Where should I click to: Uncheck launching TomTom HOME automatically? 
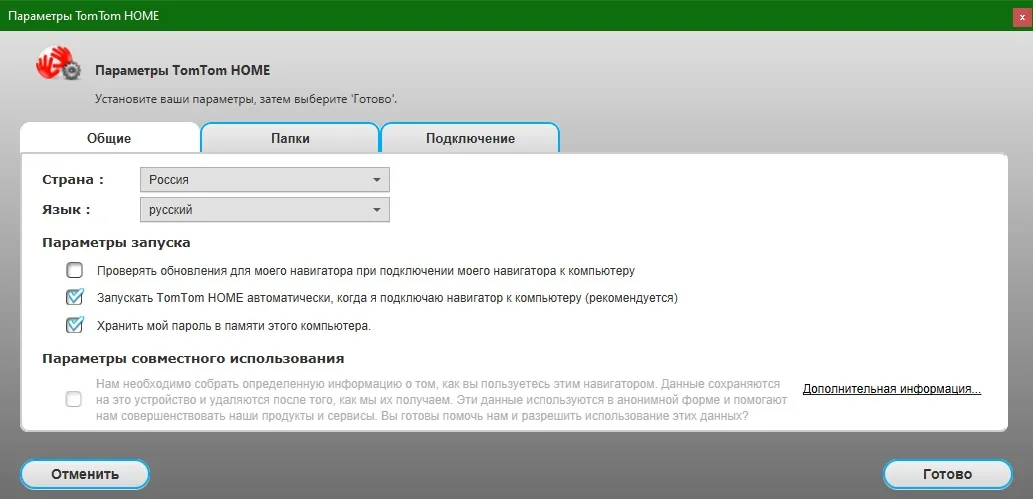point(74,297)
